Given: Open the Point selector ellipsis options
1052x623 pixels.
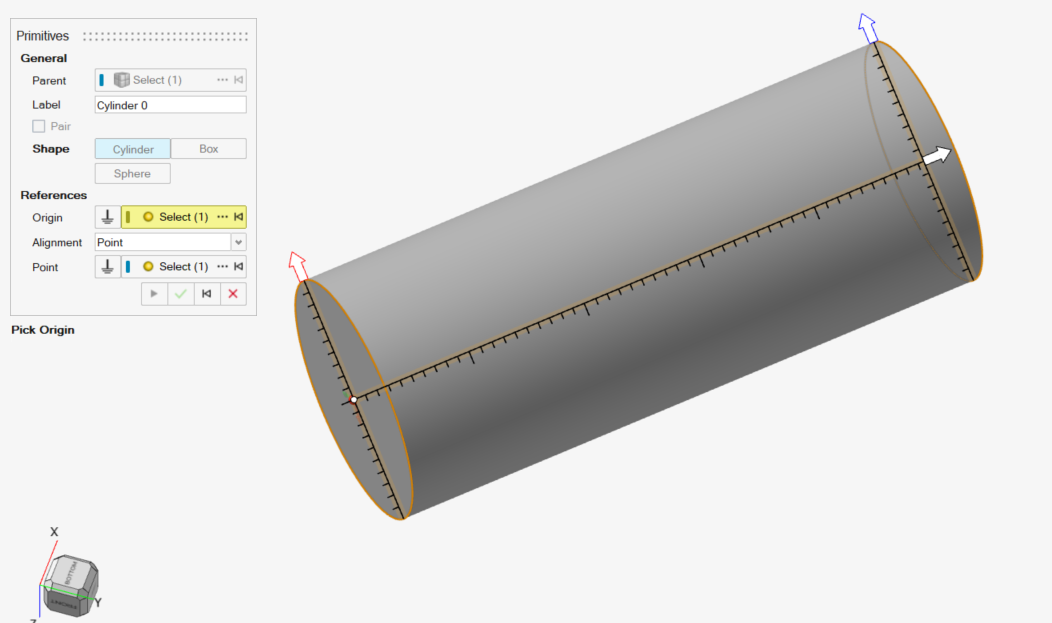Looking at the screenshot, I should click(222, 267).
